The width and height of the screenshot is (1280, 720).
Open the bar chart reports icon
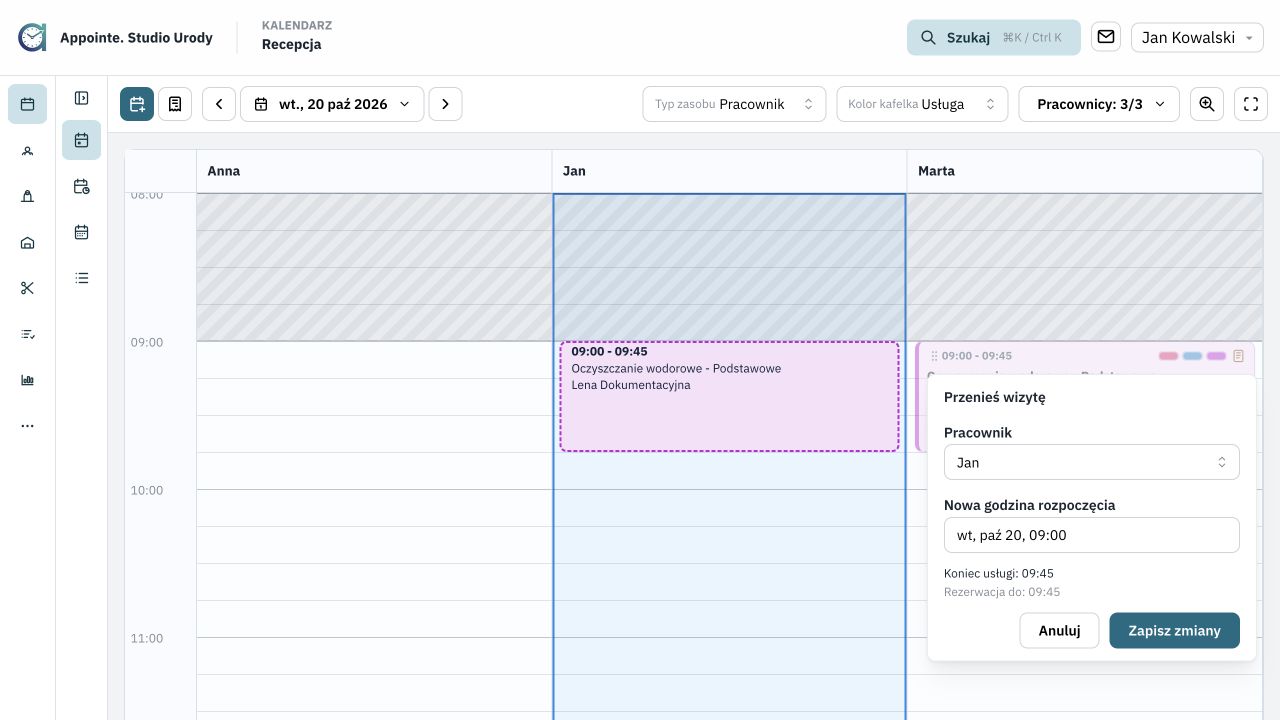27,380
